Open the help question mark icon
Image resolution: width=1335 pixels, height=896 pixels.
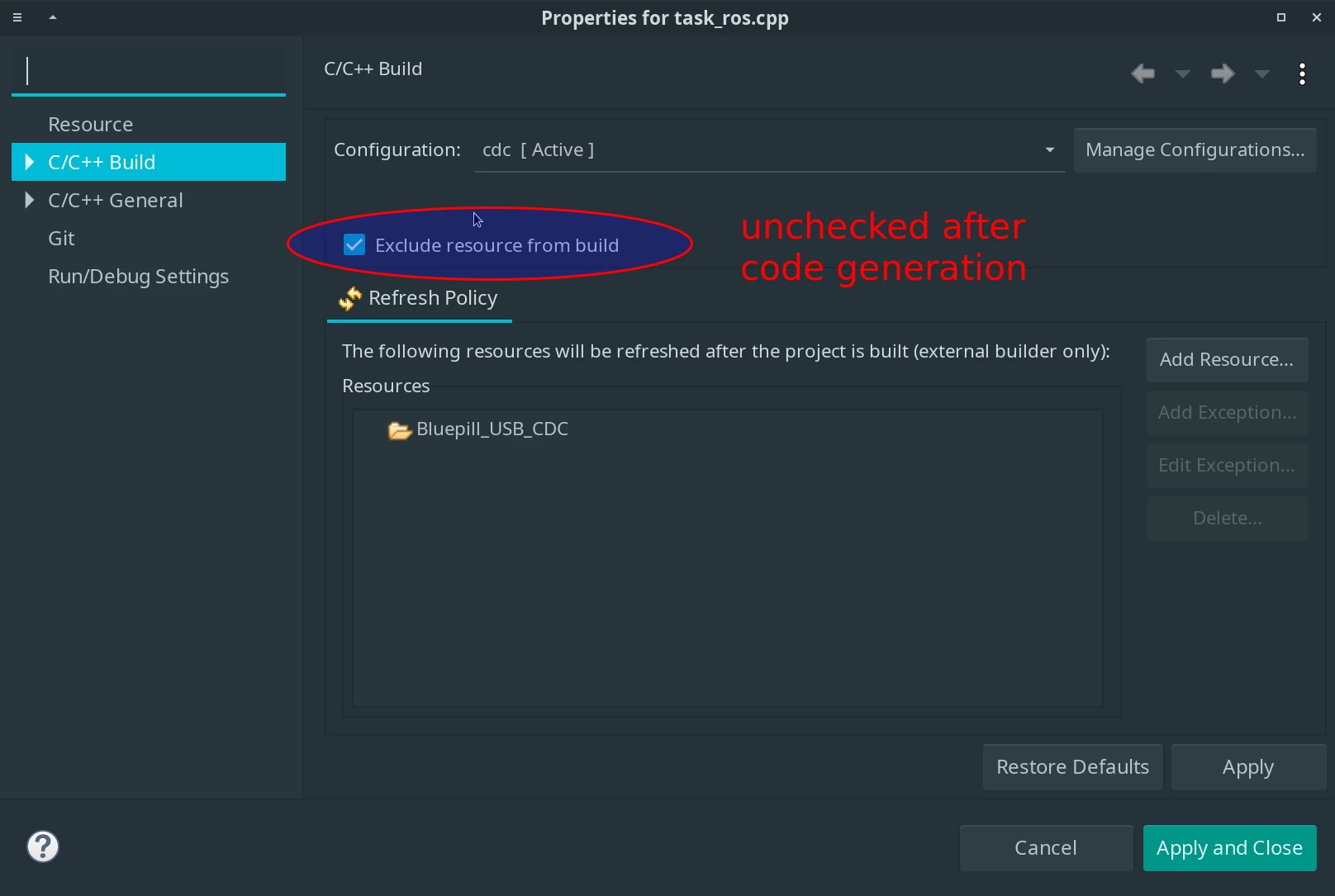(x=43, y=846)
